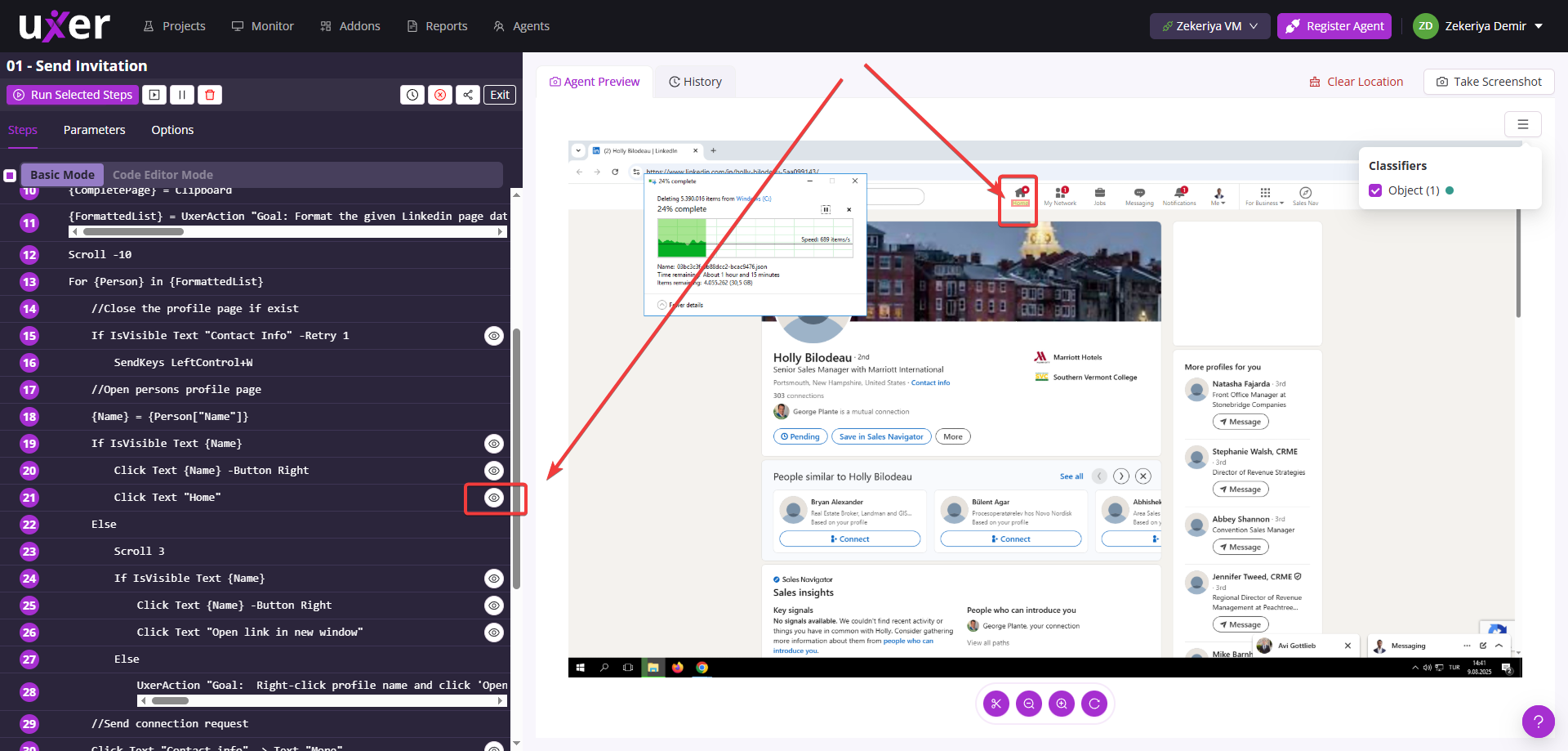Viewport: 1568px width, 751px height.
Task: Click the Take Screenshot button
Action: pos(1489,82)
